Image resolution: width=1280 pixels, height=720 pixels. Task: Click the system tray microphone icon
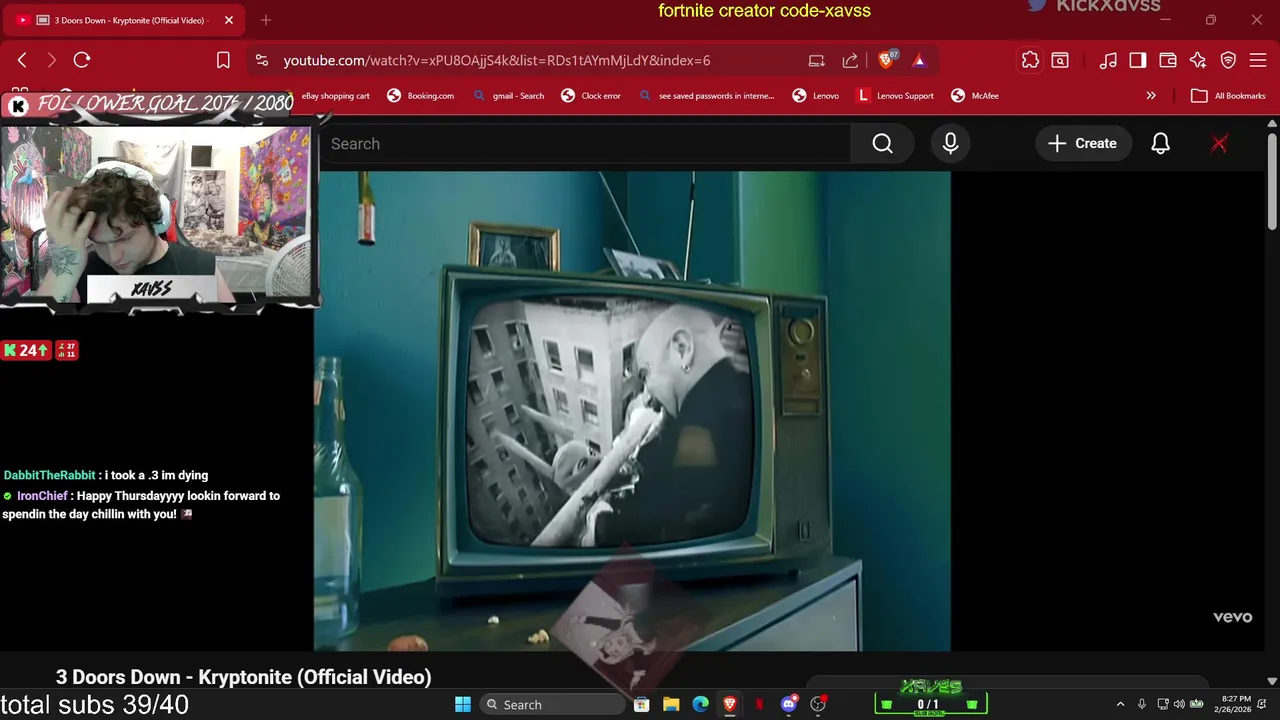click(x=1142, y=704)
